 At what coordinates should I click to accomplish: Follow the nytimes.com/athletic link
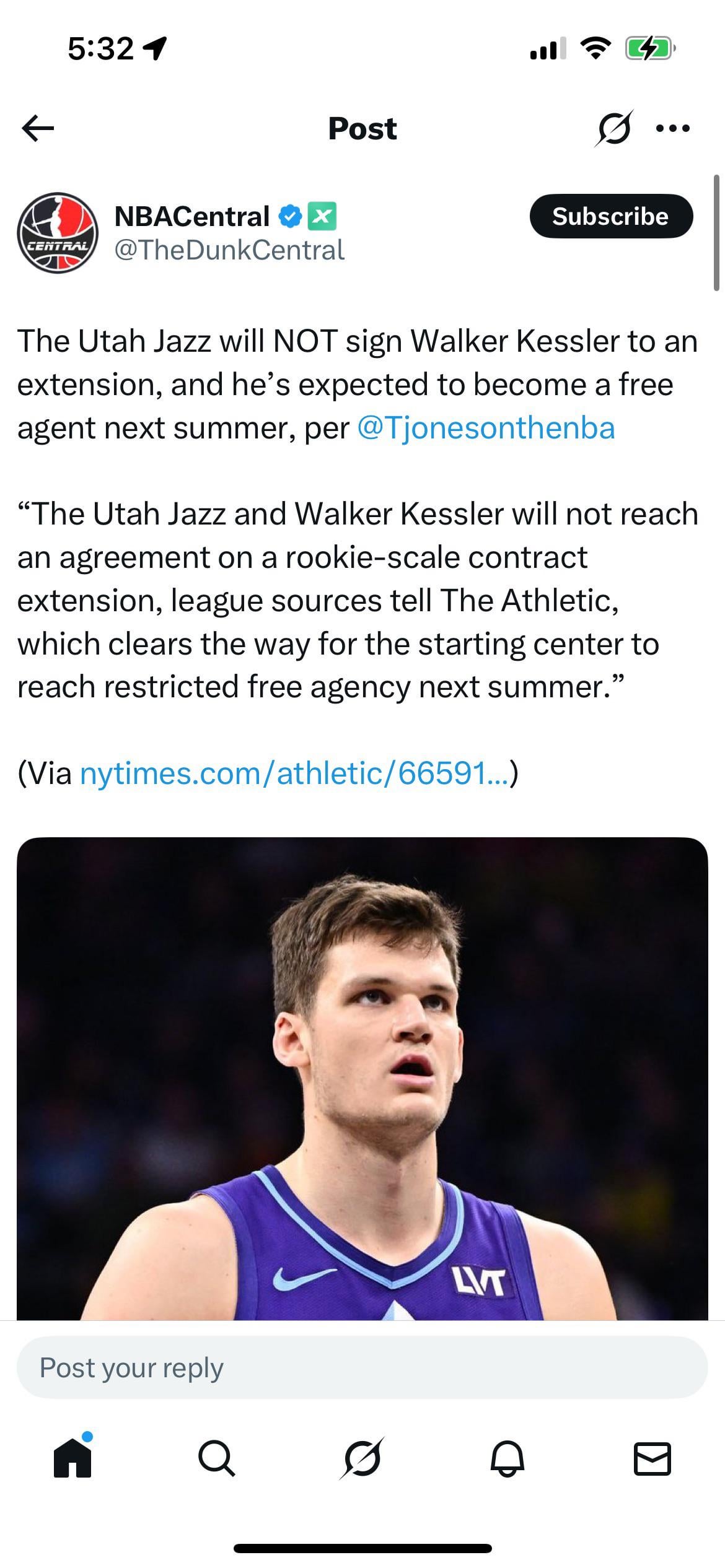(x=295, y=773)
